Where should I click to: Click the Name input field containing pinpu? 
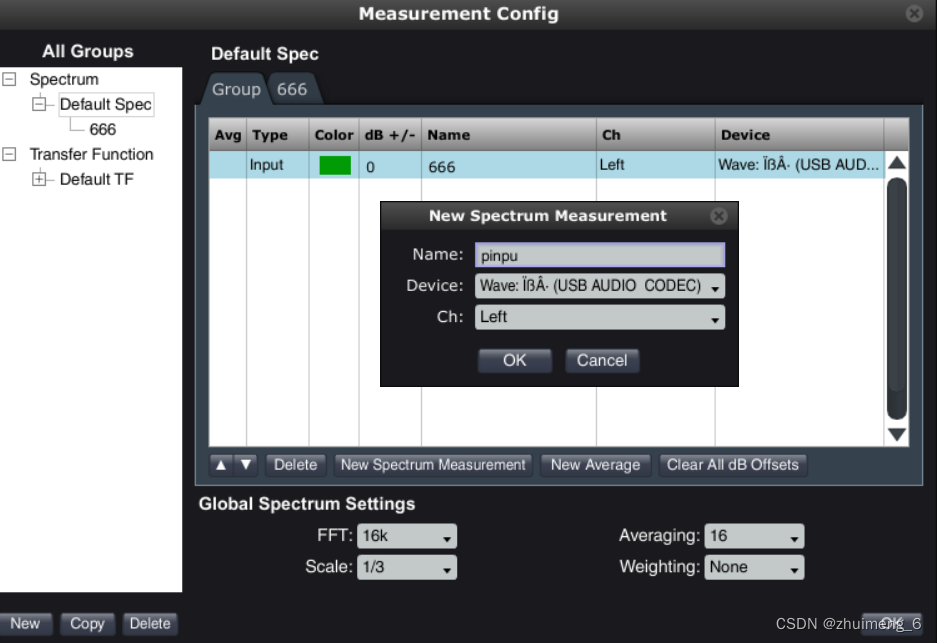(x=599, y=255)
